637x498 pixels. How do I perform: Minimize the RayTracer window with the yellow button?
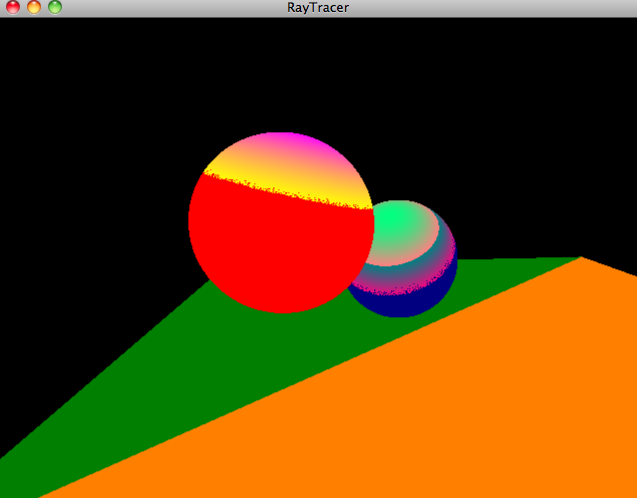[34, 7]
